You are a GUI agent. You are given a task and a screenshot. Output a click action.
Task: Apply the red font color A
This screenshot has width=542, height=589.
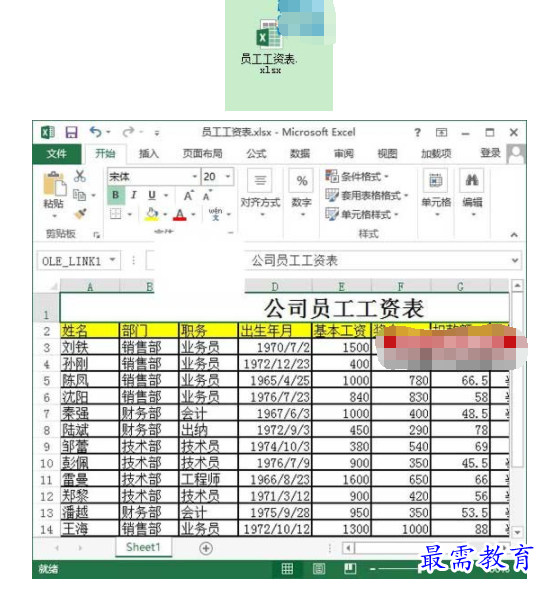180,214
